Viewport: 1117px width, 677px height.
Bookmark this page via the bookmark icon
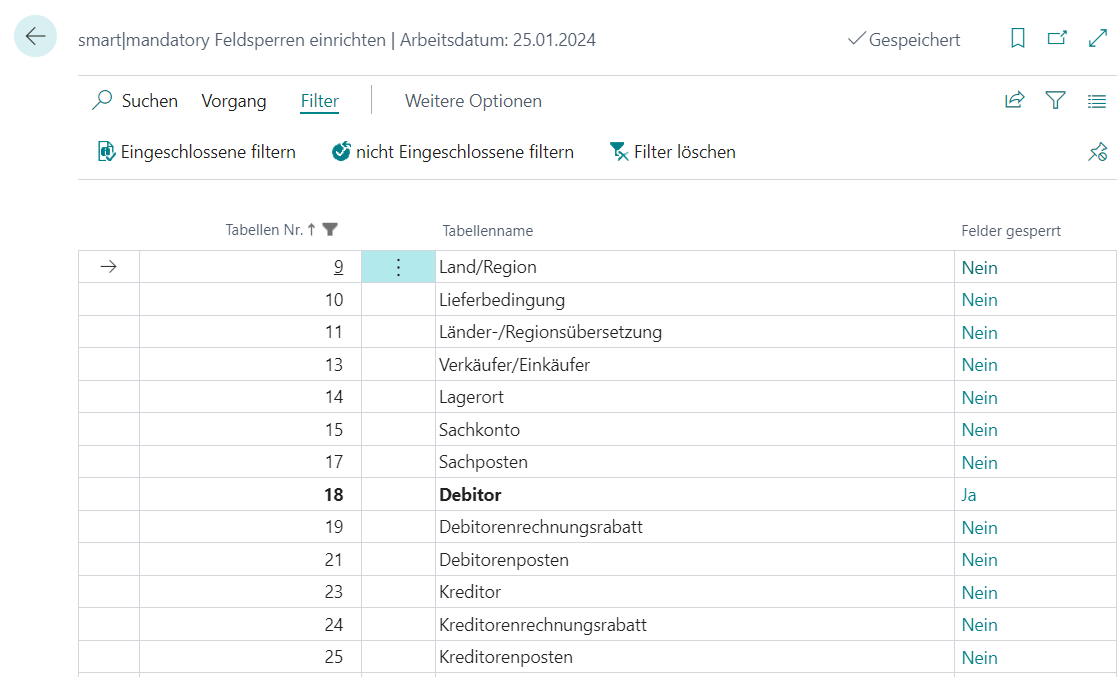click(1017, 38)
